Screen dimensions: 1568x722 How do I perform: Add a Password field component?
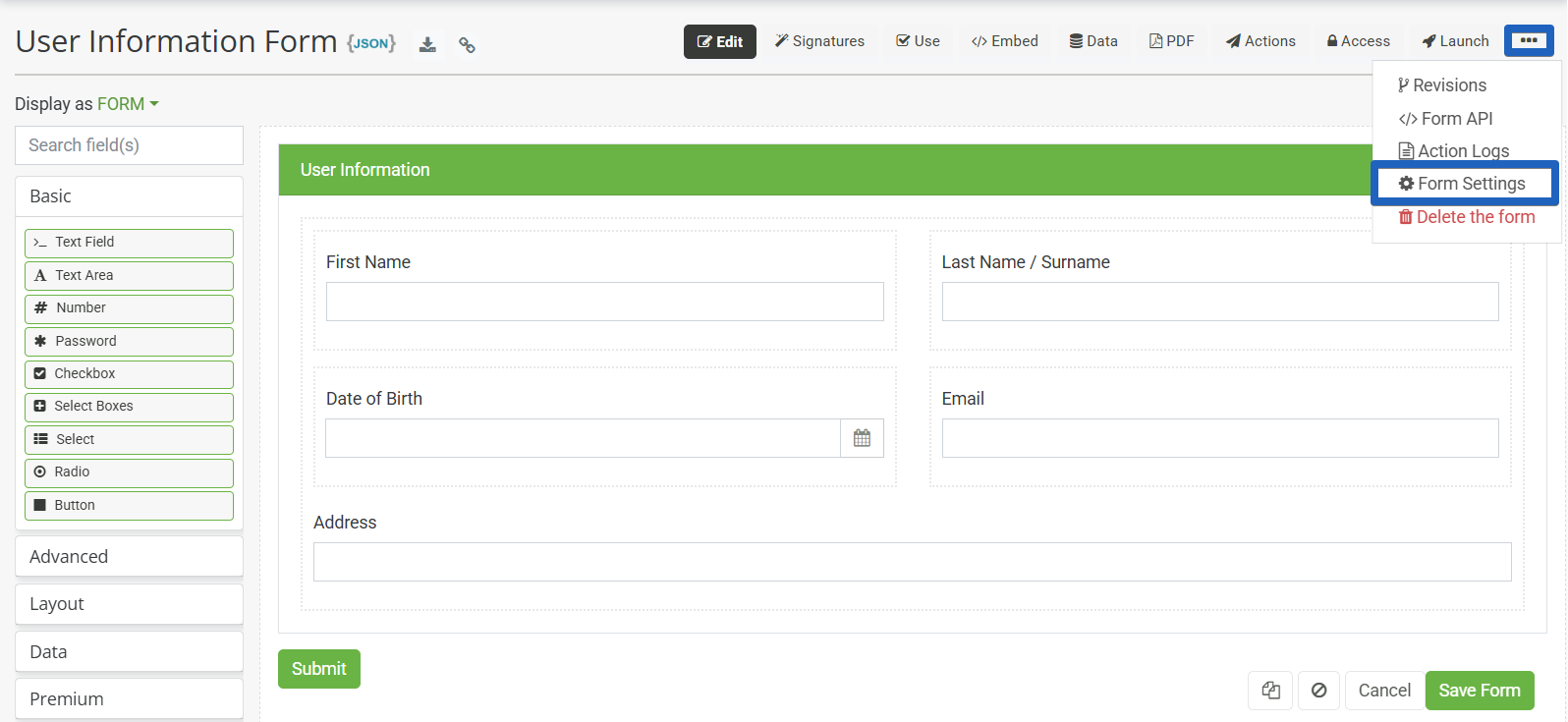(x=129, y=341)
